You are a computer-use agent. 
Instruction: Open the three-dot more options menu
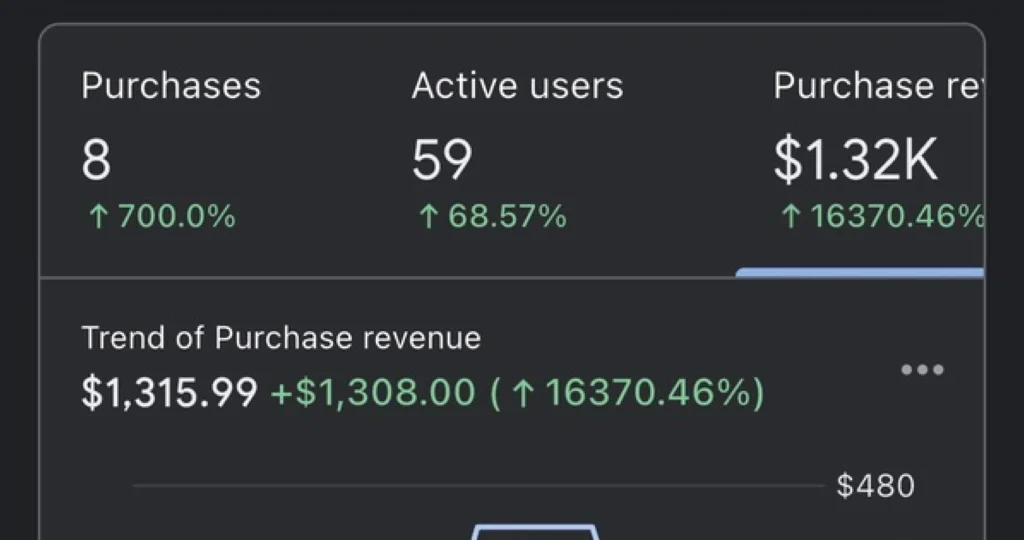921,370
